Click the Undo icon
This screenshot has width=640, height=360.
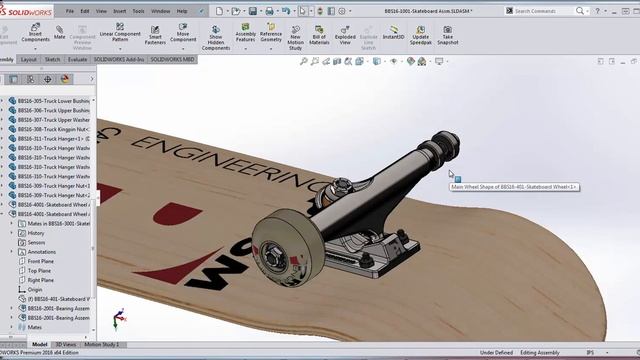click(x=286, y=11)
